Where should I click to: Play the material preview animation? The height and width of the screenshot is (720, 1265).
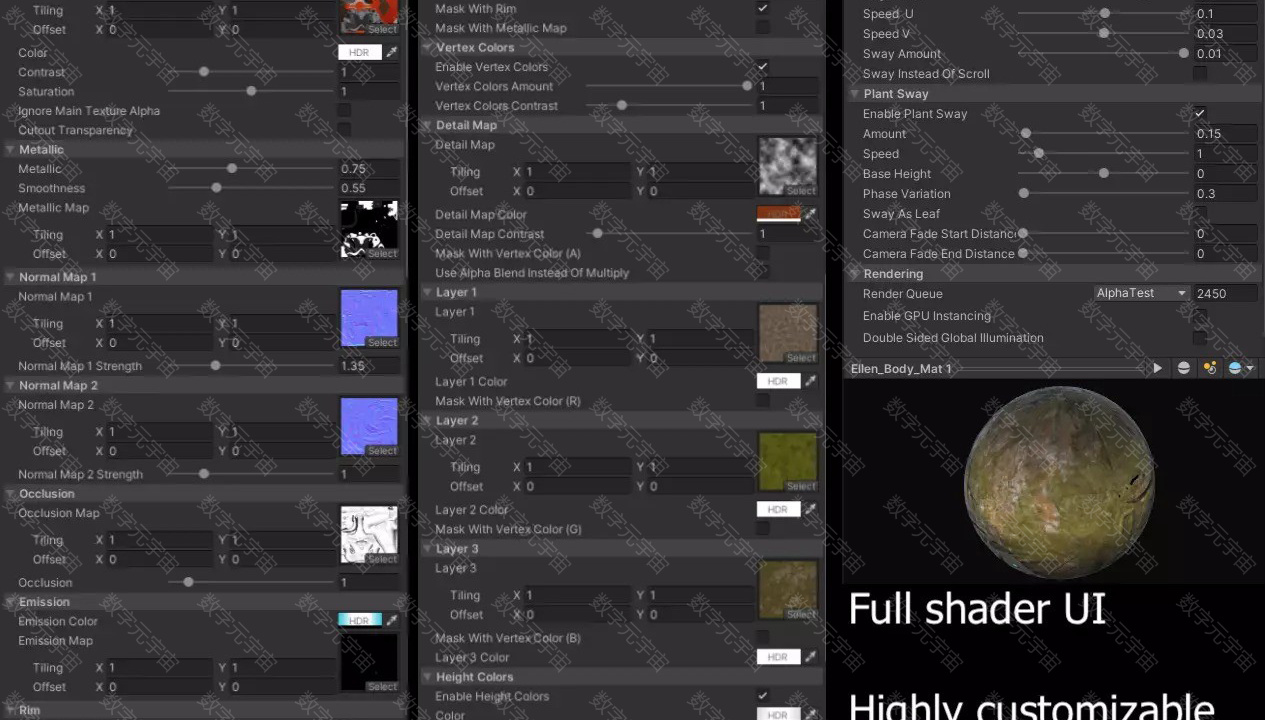(x=1157, y=368)
